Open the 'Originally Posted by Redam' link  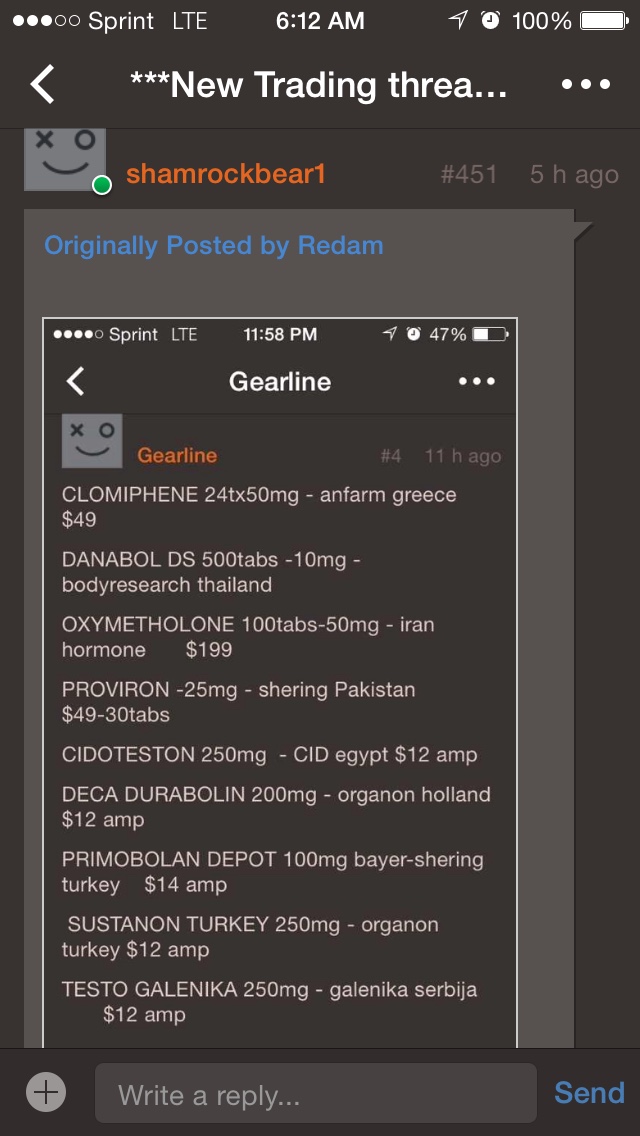213,246
